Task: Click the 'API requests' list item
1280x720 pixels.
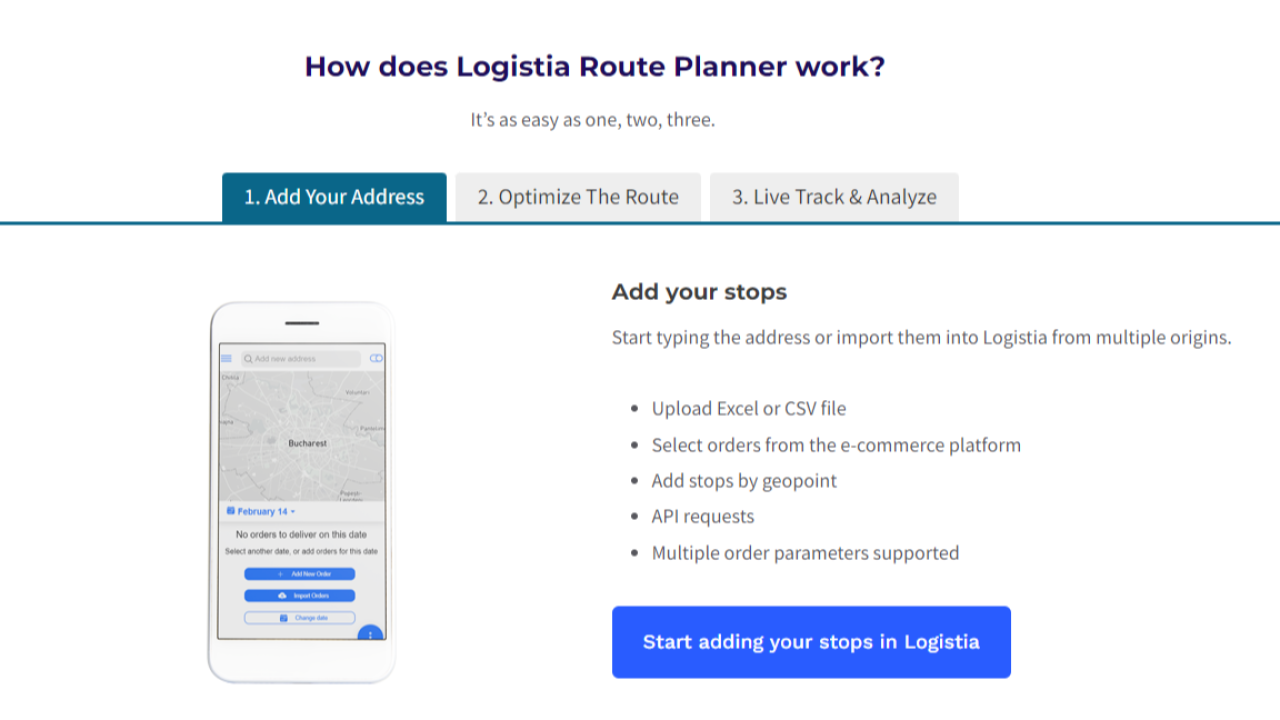Action: coord(703,516)
